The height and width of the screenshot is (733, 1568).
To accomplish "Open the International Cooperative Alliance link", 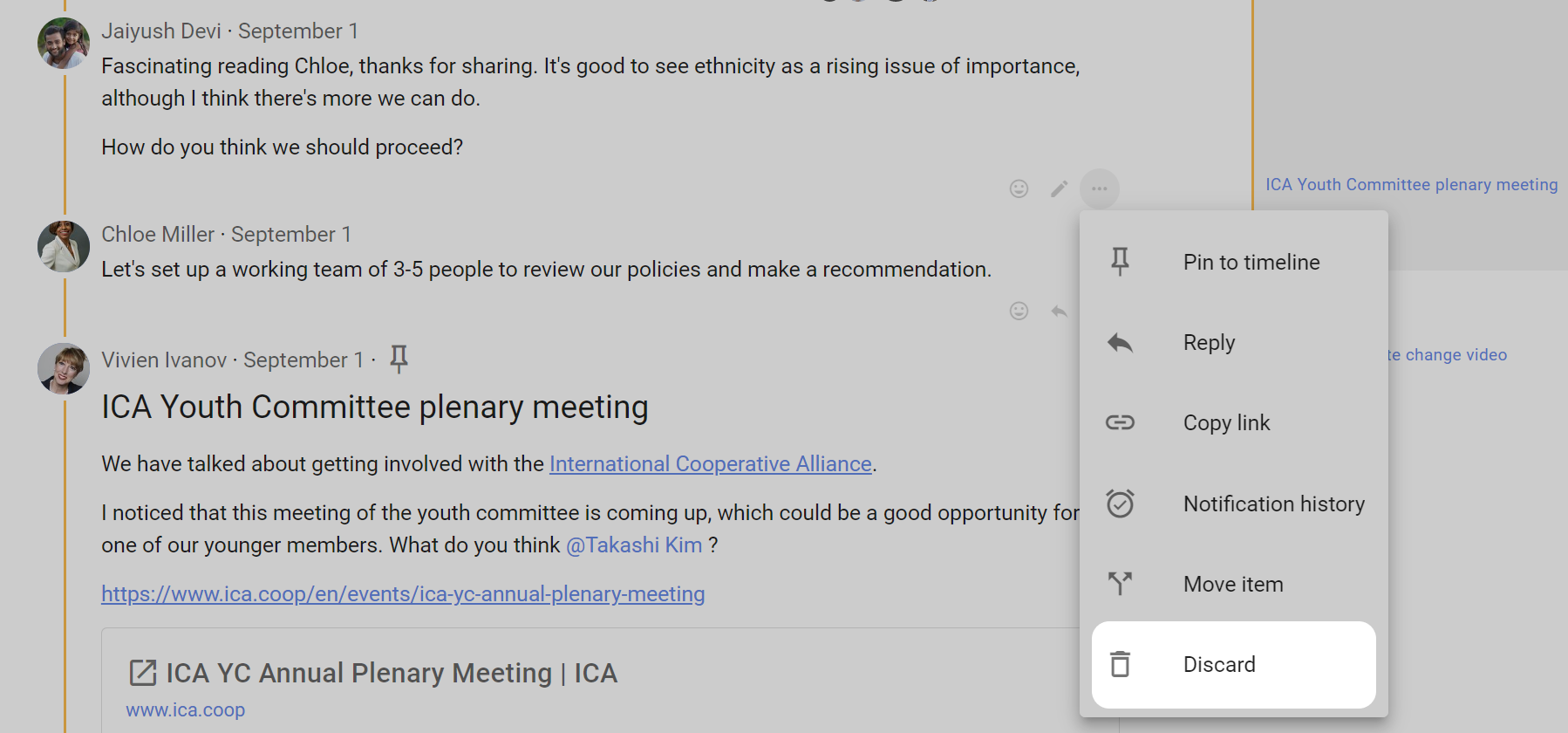I will click(710, 463).
